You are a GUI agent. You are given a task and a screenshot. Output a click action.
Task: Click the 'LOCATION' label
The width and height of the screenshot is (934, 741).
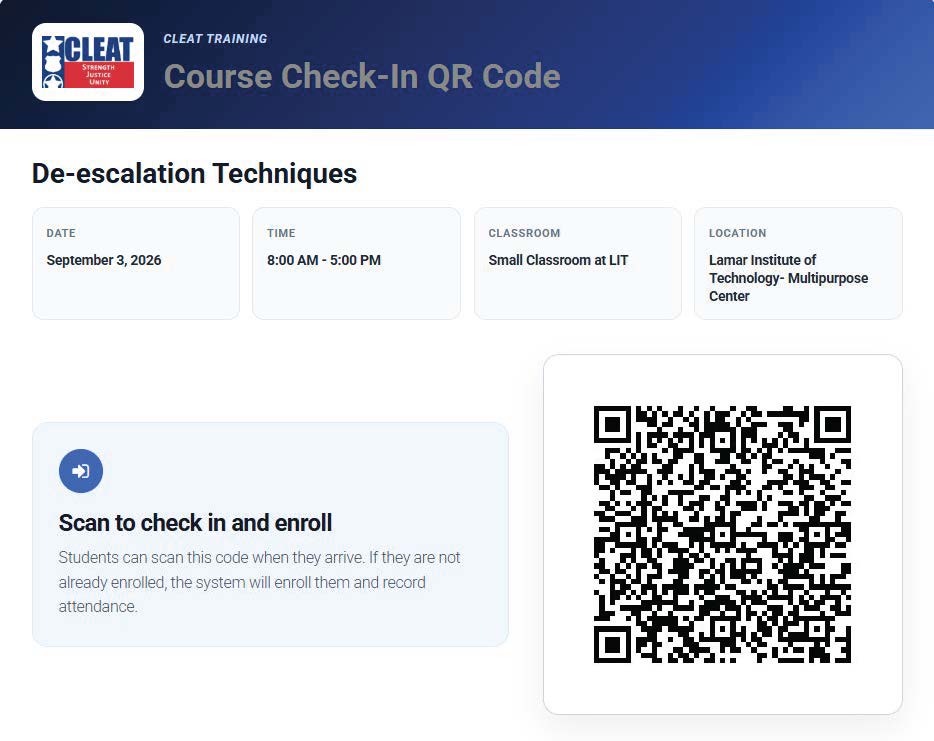click(x=737, y=233)
